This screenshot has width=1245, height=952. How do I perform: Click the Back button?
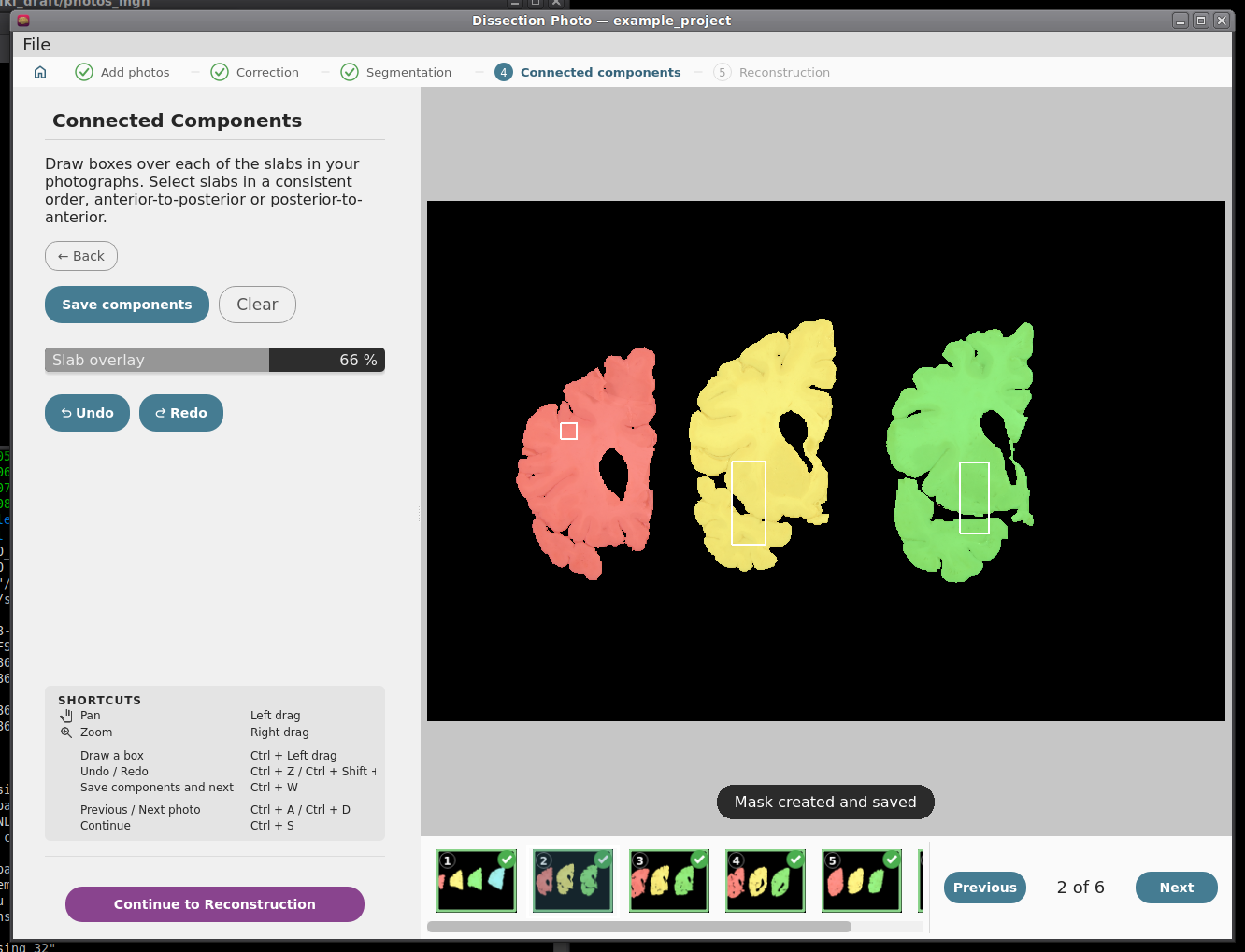tap(81, 256)
